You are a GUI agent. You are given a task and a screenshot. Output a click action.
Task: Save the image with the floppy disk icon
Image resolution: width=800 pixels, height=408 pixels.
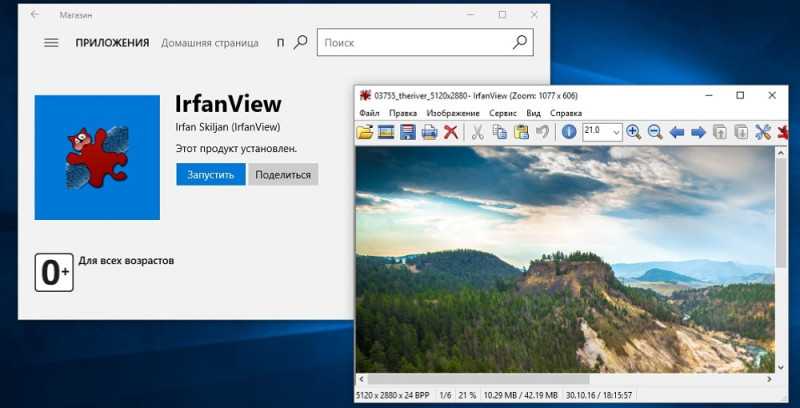[x=407, y=133]
